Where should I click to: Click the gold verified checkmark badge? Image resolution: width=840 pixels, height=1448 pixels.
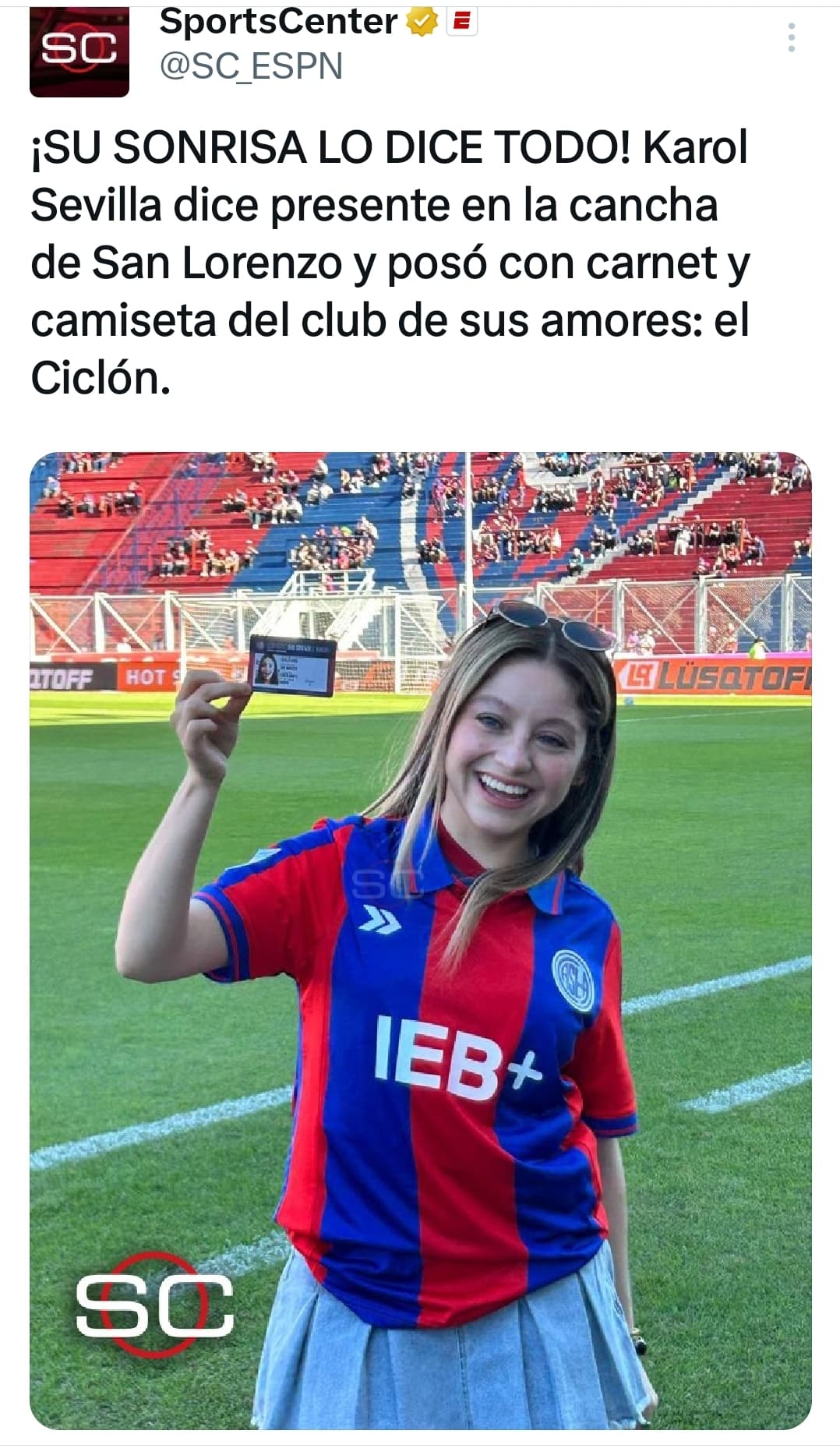pyautogui.click(x=422, y=23)
